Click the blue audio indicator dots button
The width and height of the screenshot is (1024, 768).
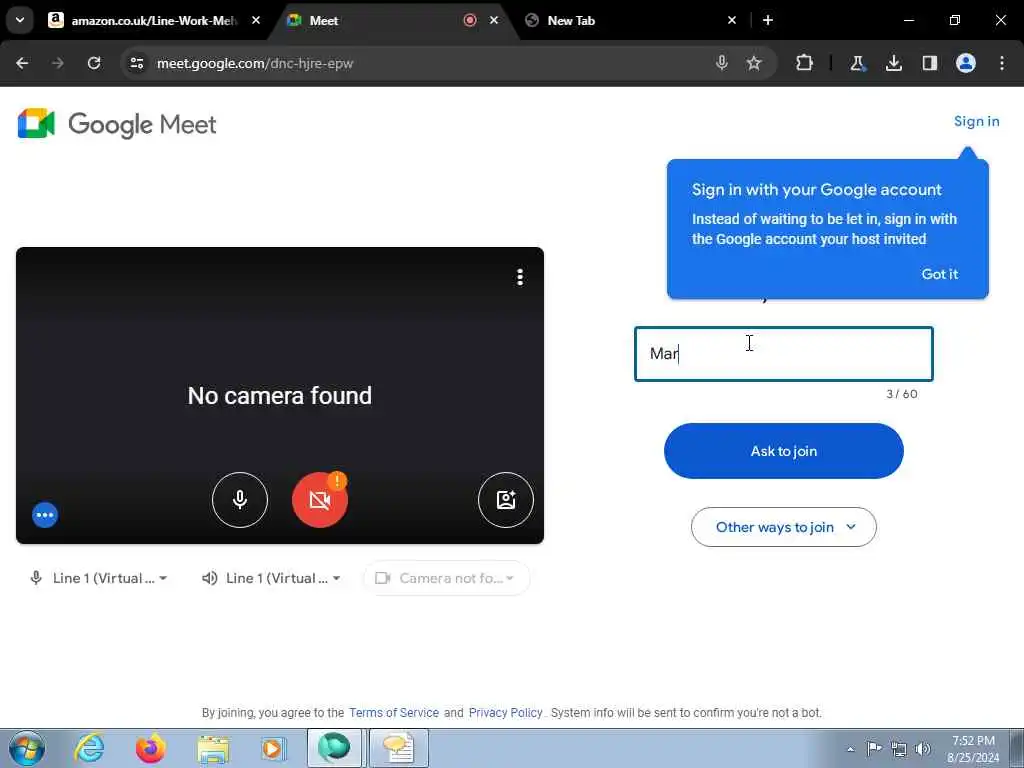point(45,515)
